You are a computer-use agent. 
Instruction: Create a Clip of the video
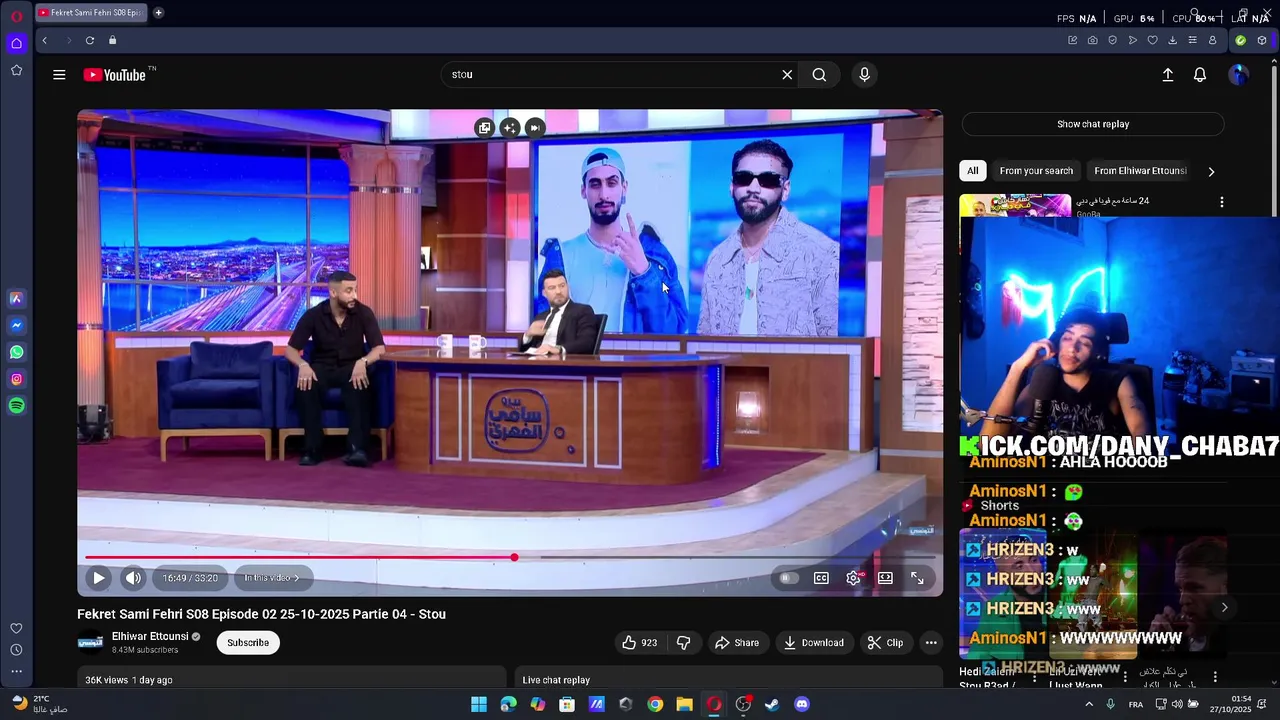(x=885, y=643)
